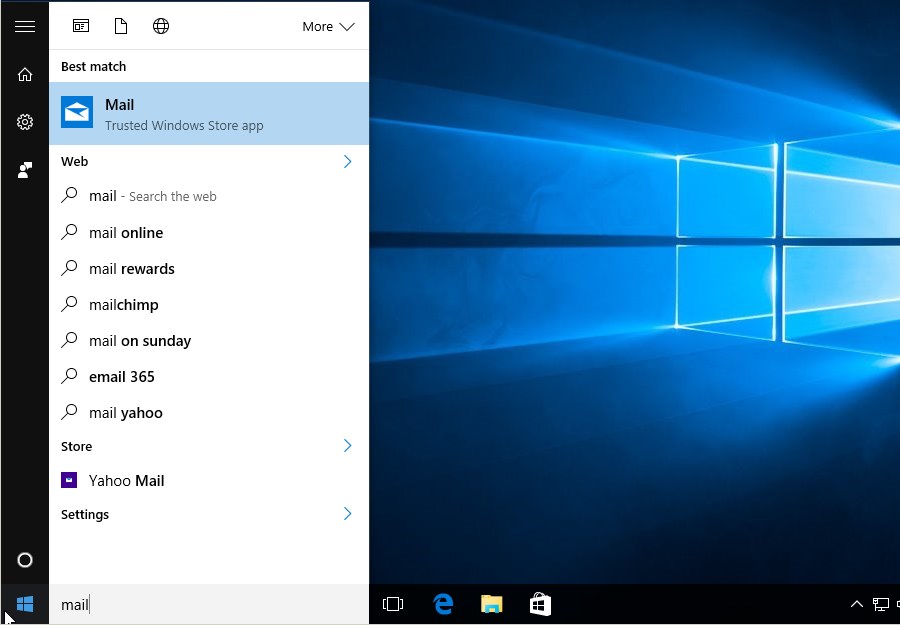Open the Feedback icon in sidebar

[x=25, y=170]
